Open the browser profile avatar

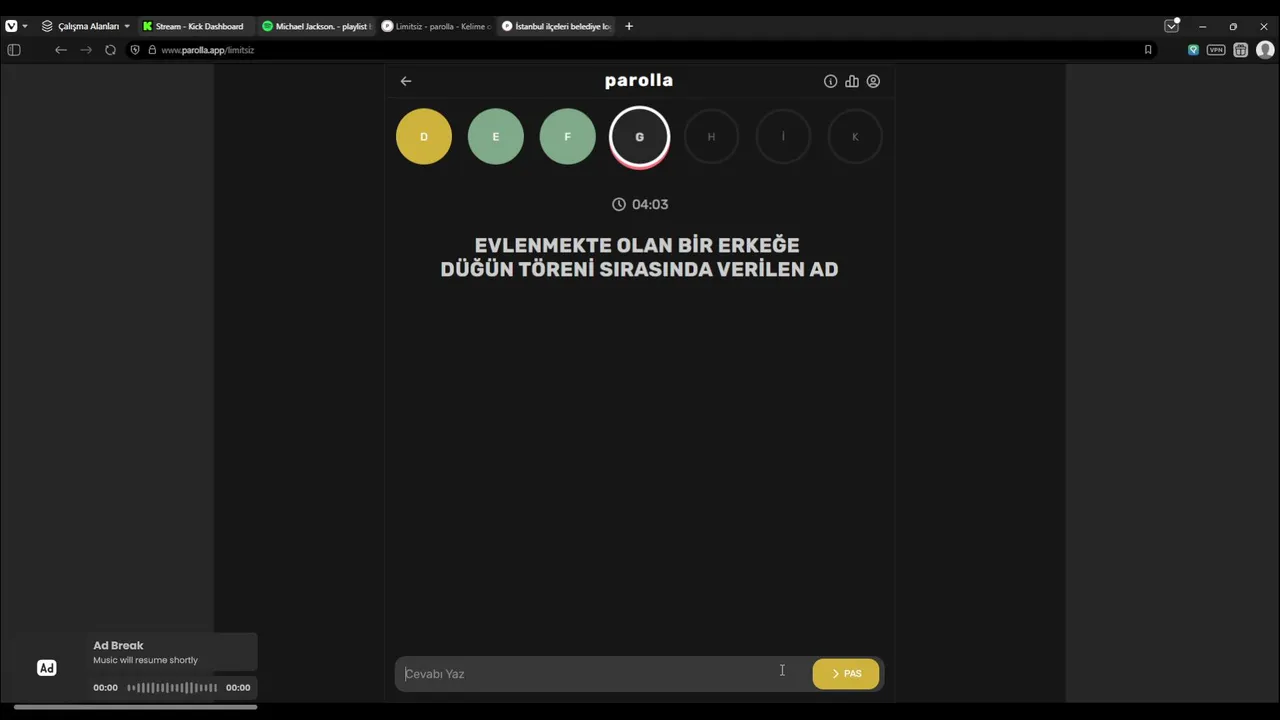[1265, 50]
